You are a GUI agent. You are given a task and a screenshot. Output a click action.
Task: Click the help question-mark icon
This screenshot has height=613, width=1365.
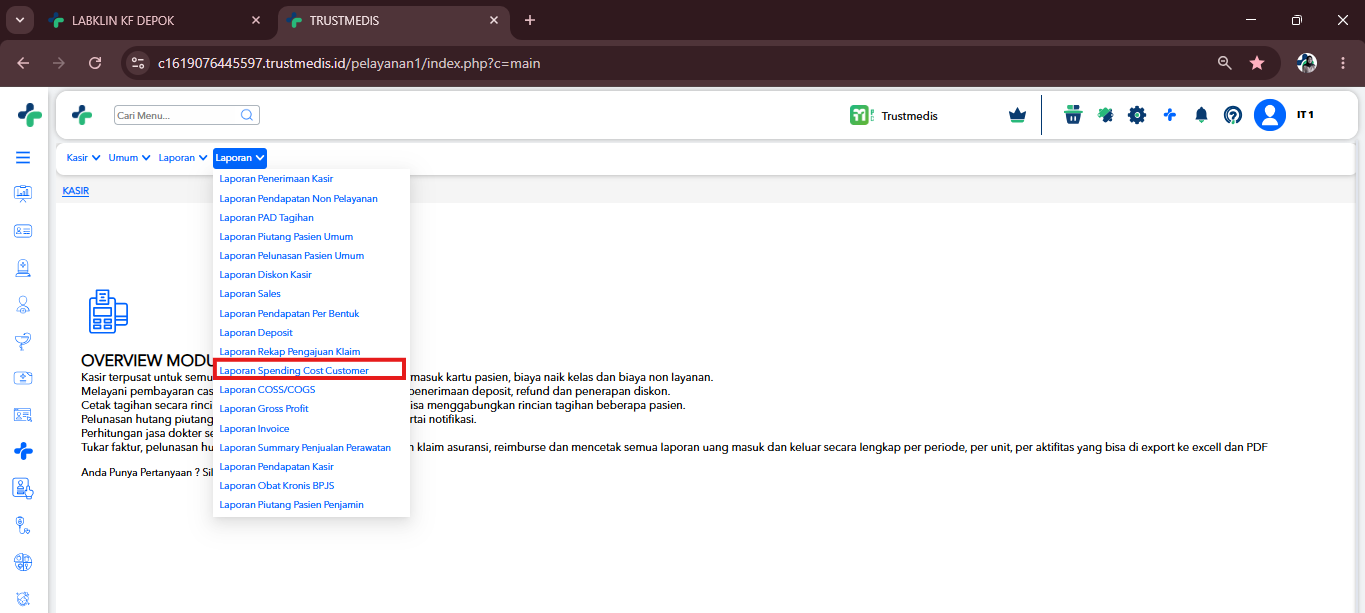(1233, 115)
